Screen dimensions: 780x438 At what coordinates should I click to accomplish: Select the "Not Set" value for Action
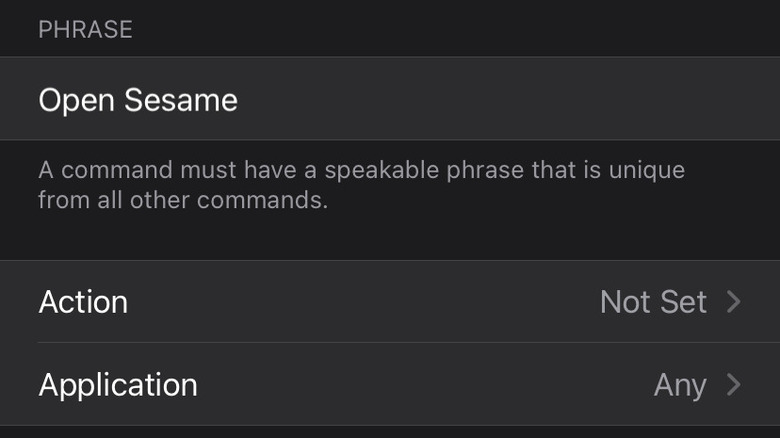point(653,301)
